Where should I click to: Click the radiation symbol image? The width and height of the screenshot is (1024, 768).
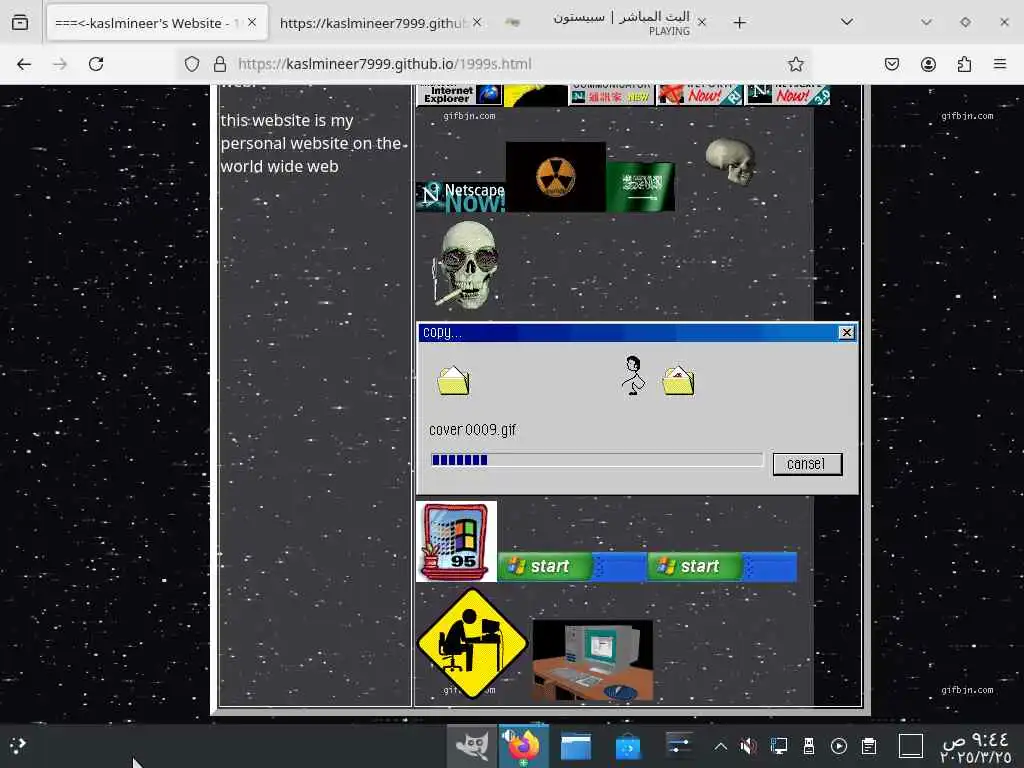[x=556, y=176]
